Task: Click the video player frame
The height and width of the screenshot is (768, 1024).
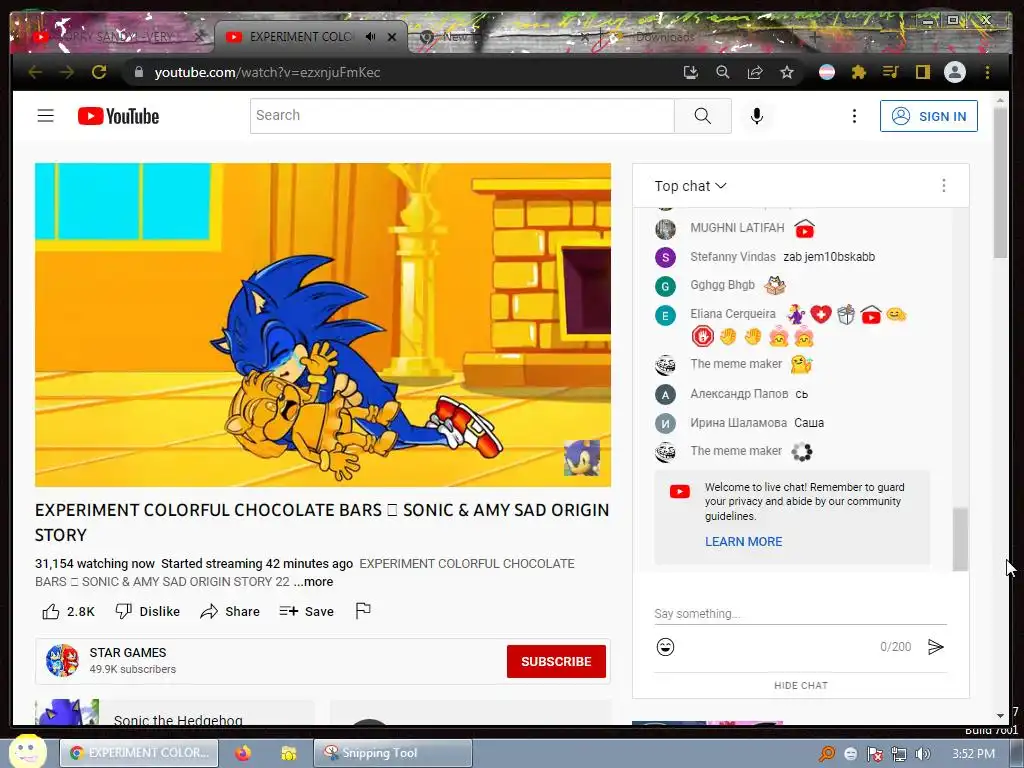Action: click(x=323, y=325)
